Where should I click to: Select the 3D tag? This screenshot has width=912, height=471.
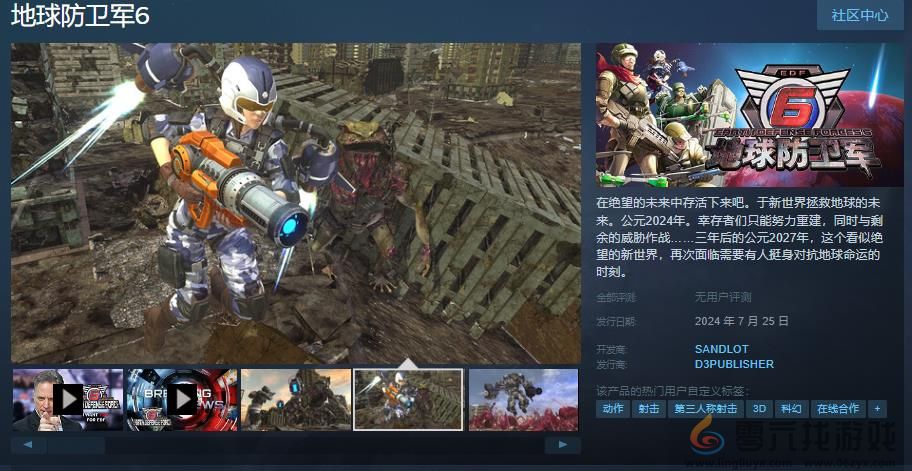[759, 408]
